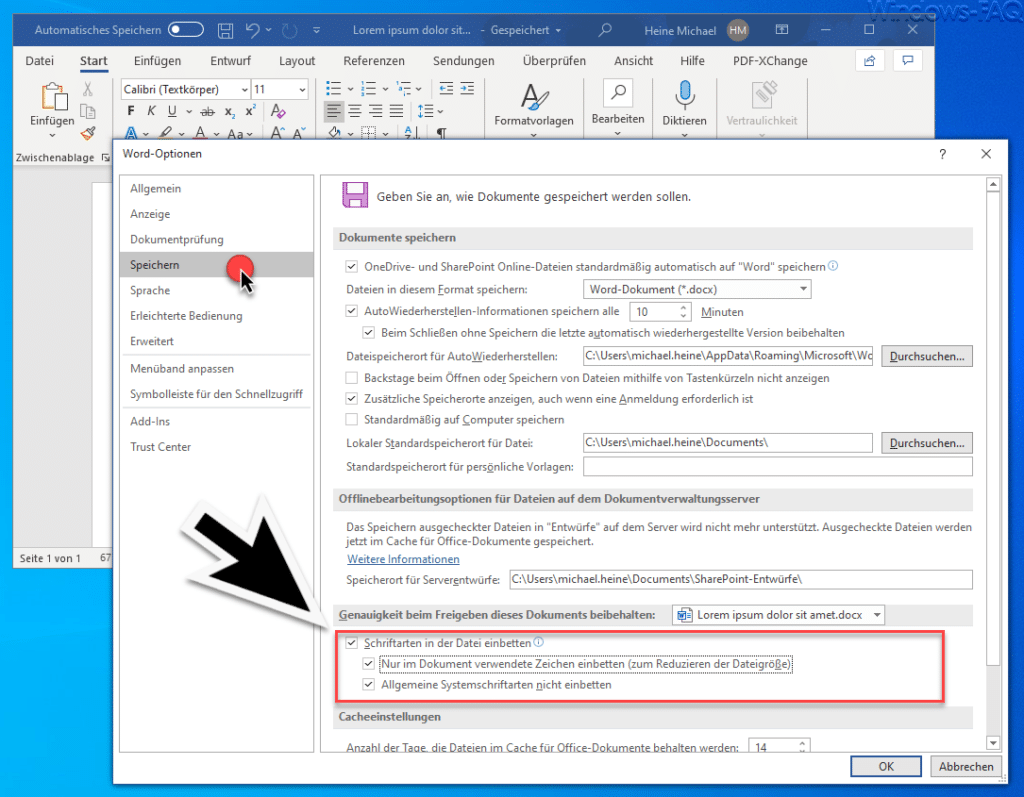Click the numbered list icon
The image size is (1024, 797).
(369, 89)
